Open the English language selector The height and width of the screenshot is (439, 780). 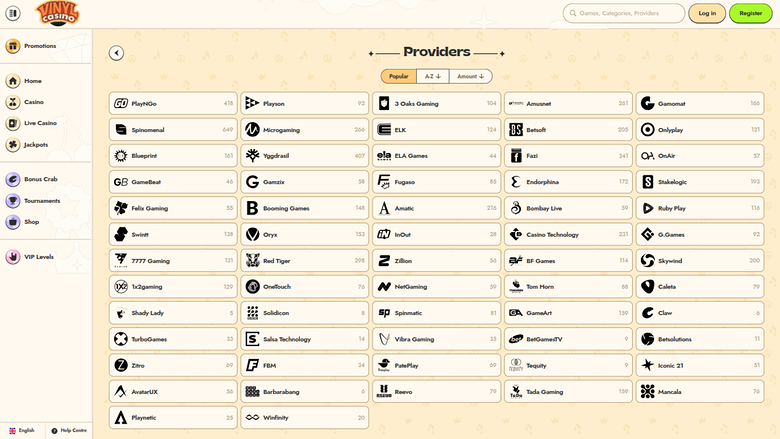click(22, 430)
